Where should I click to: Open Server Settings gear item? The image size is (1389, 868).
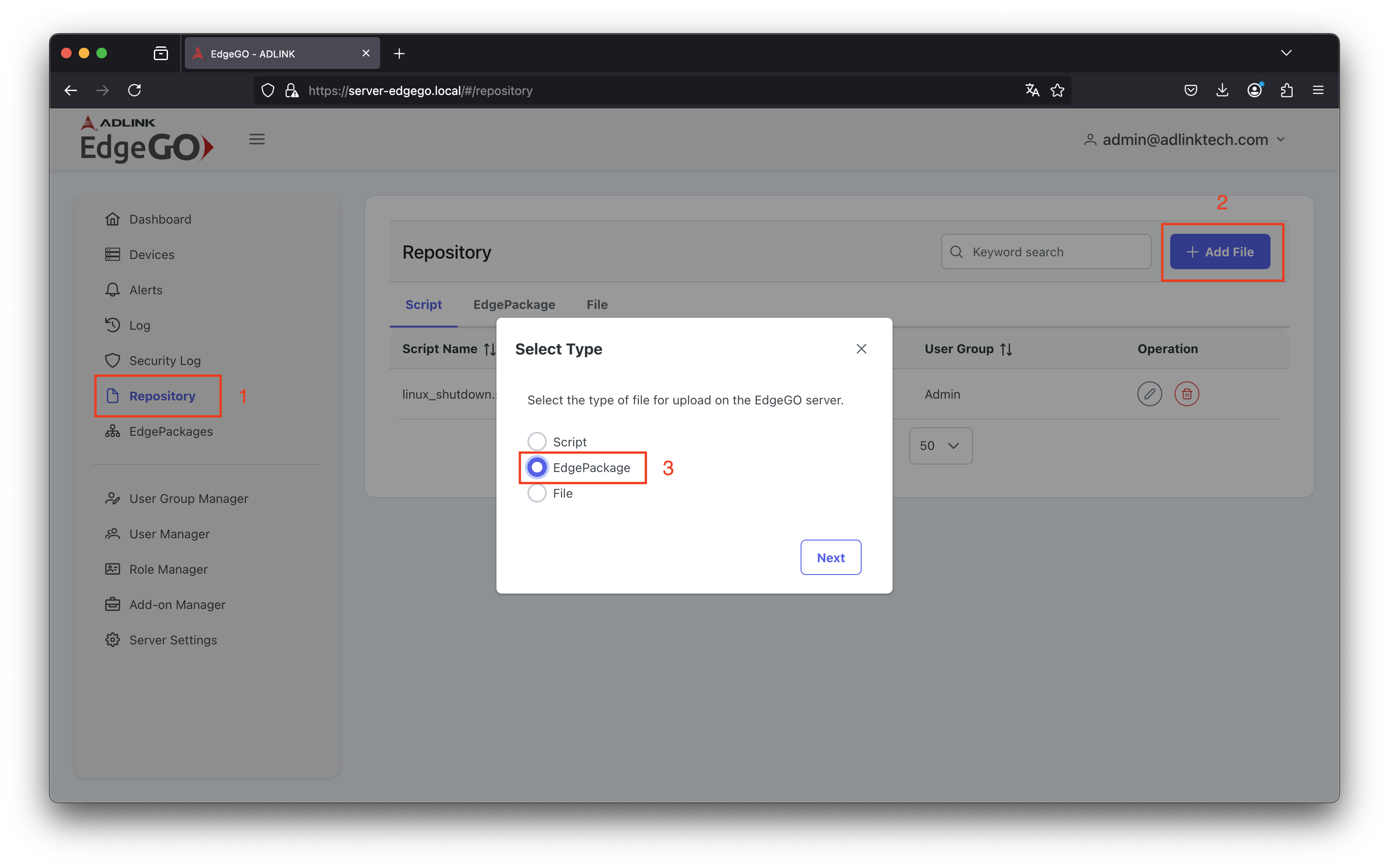(172, 640)
